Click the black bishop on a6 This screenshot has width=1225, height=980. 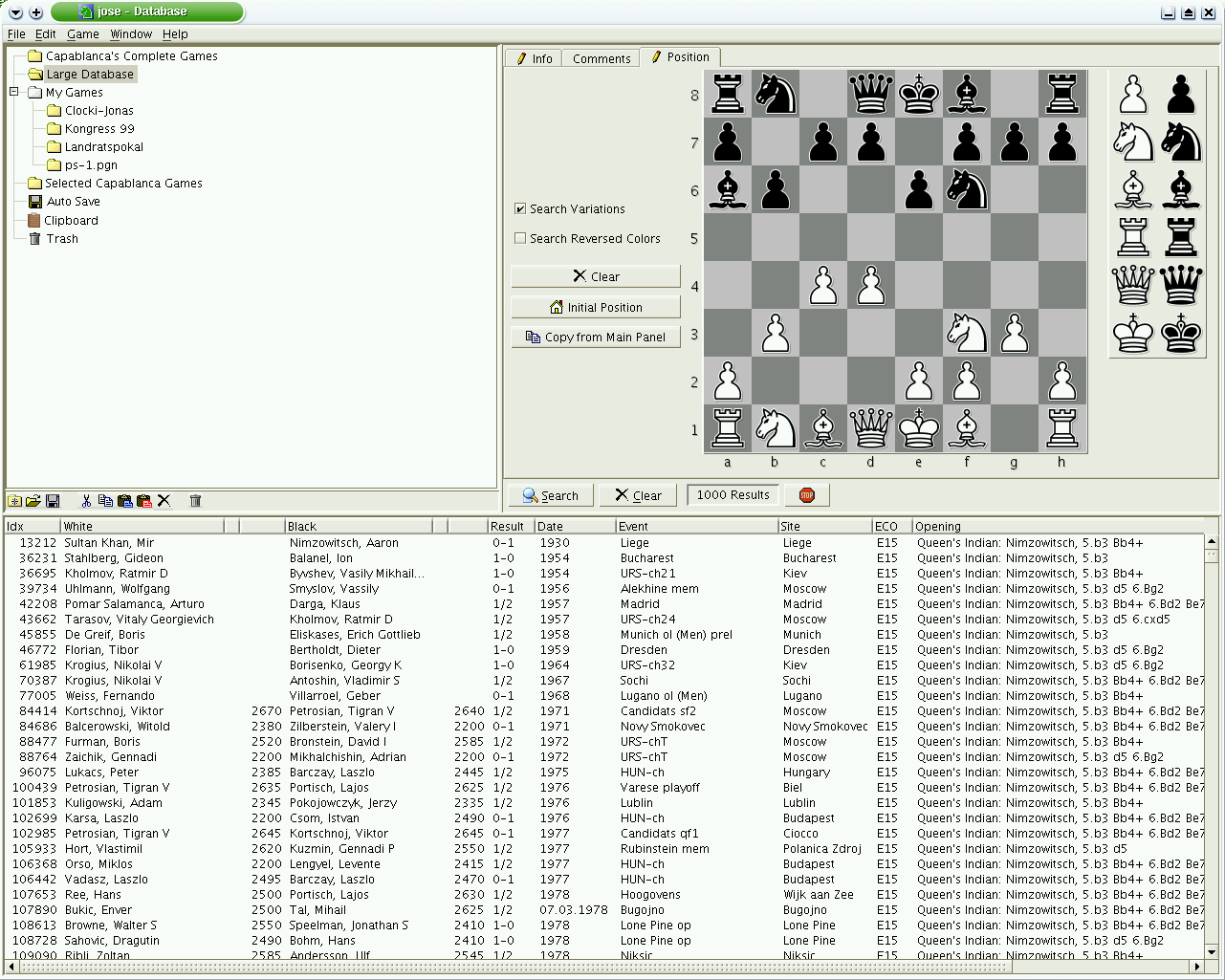coord(728,189)
